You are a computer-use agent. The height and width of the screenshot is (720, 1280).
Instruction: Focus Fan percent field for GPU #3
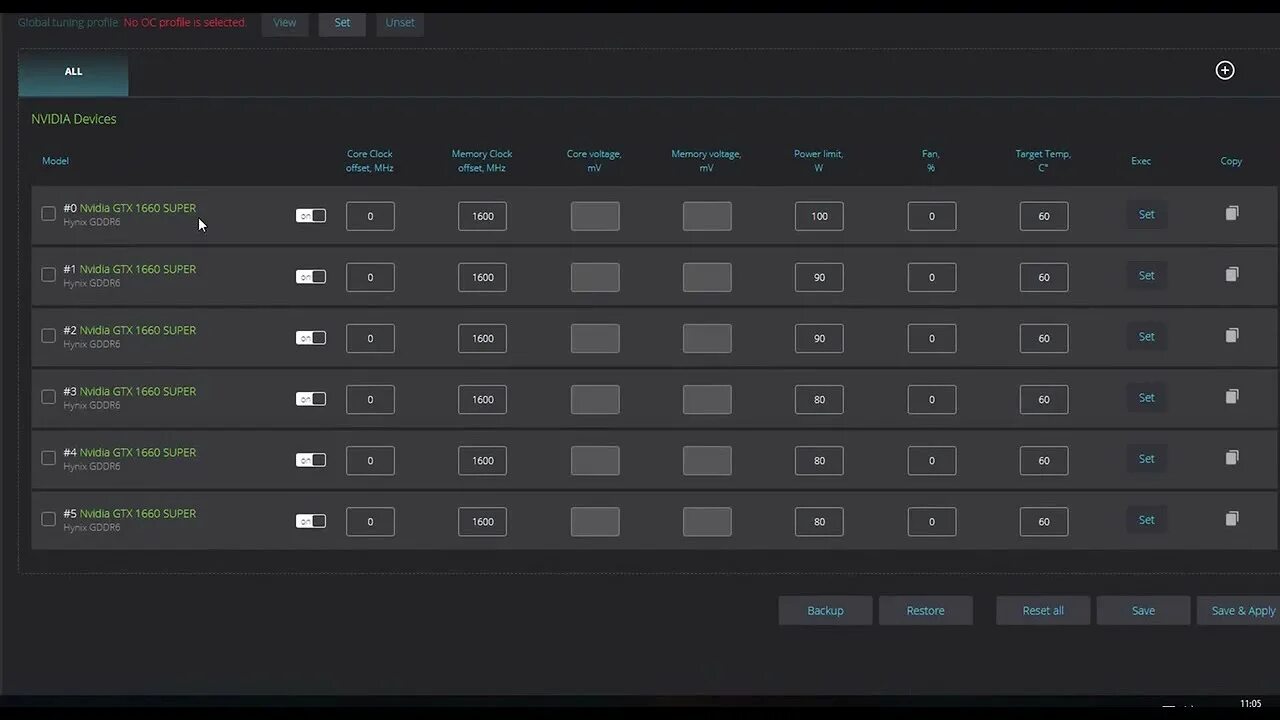click(x=931, y=399)
